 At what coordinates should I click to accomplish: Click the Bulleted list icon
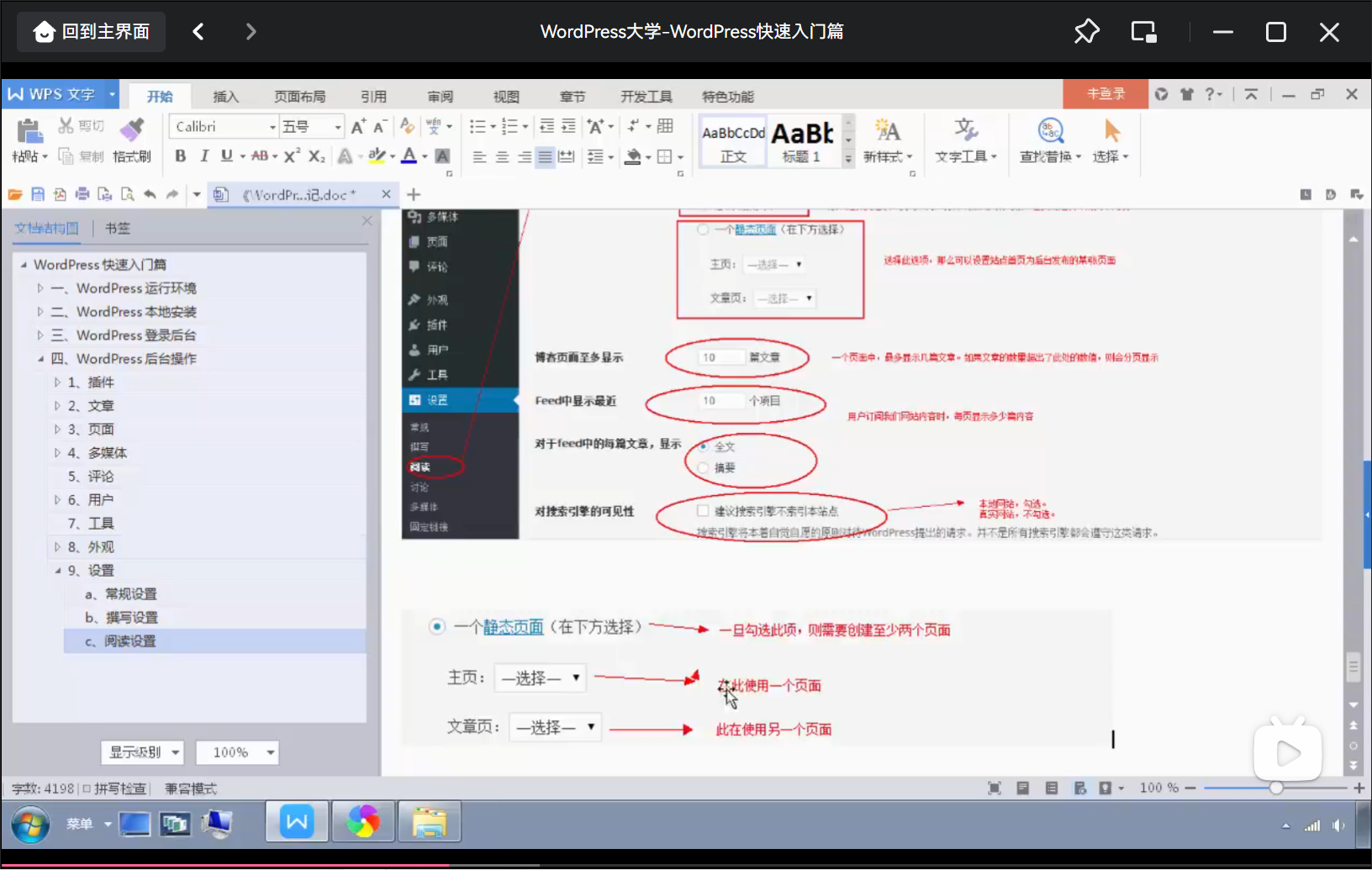[477, 127]
